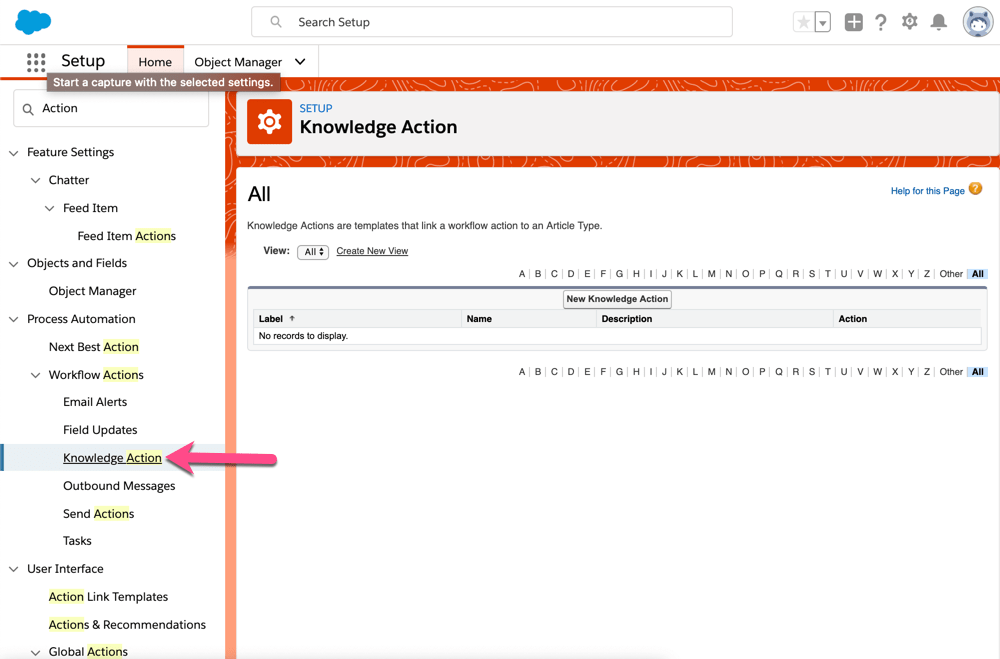Click the Help for this Page link

tap(927, 191)
